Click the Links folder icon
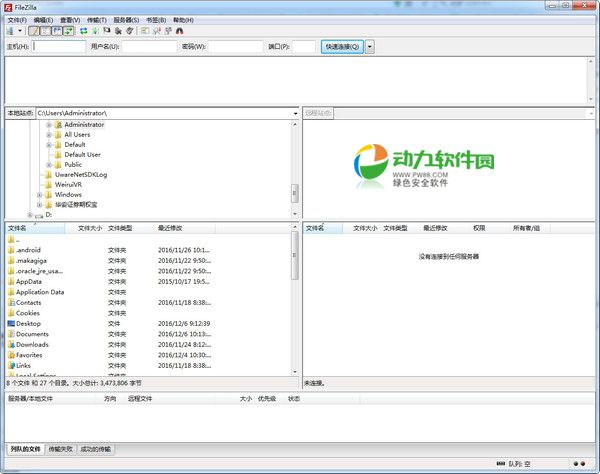Viewport: 600px width, 474px height. pyautogui.click(x=11, y=366)
